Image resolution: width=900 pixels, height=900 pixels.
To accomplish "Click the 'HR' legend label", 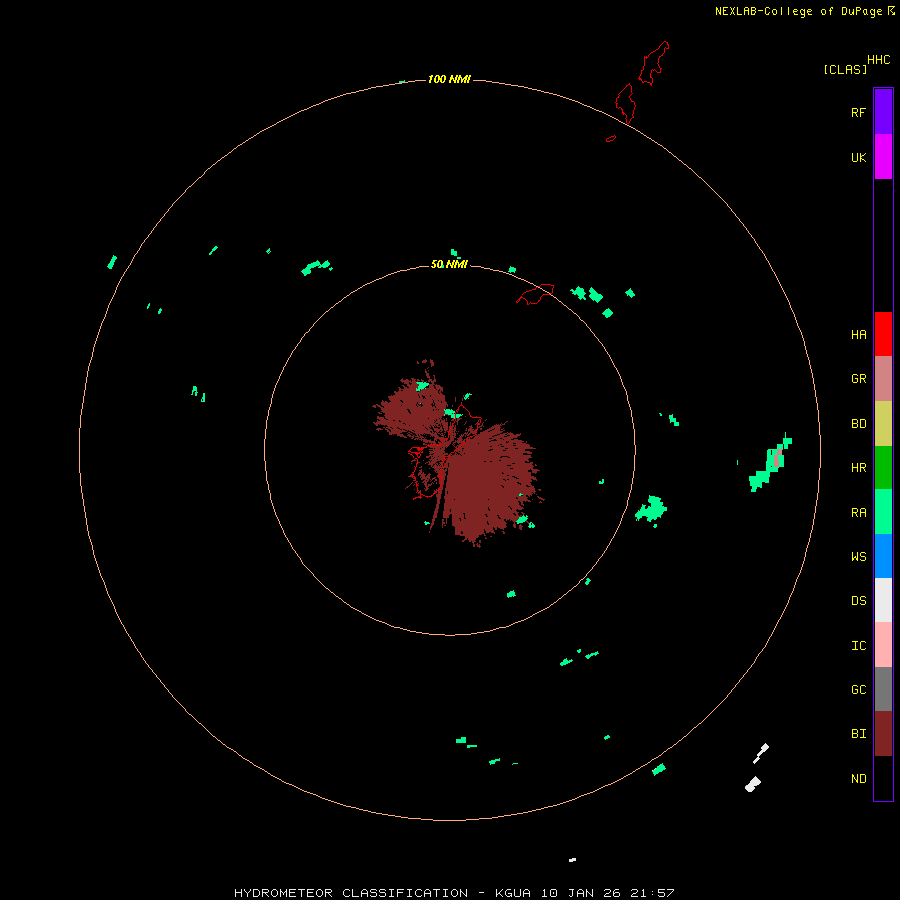I will pyautogui.click(x=859, y=468).
